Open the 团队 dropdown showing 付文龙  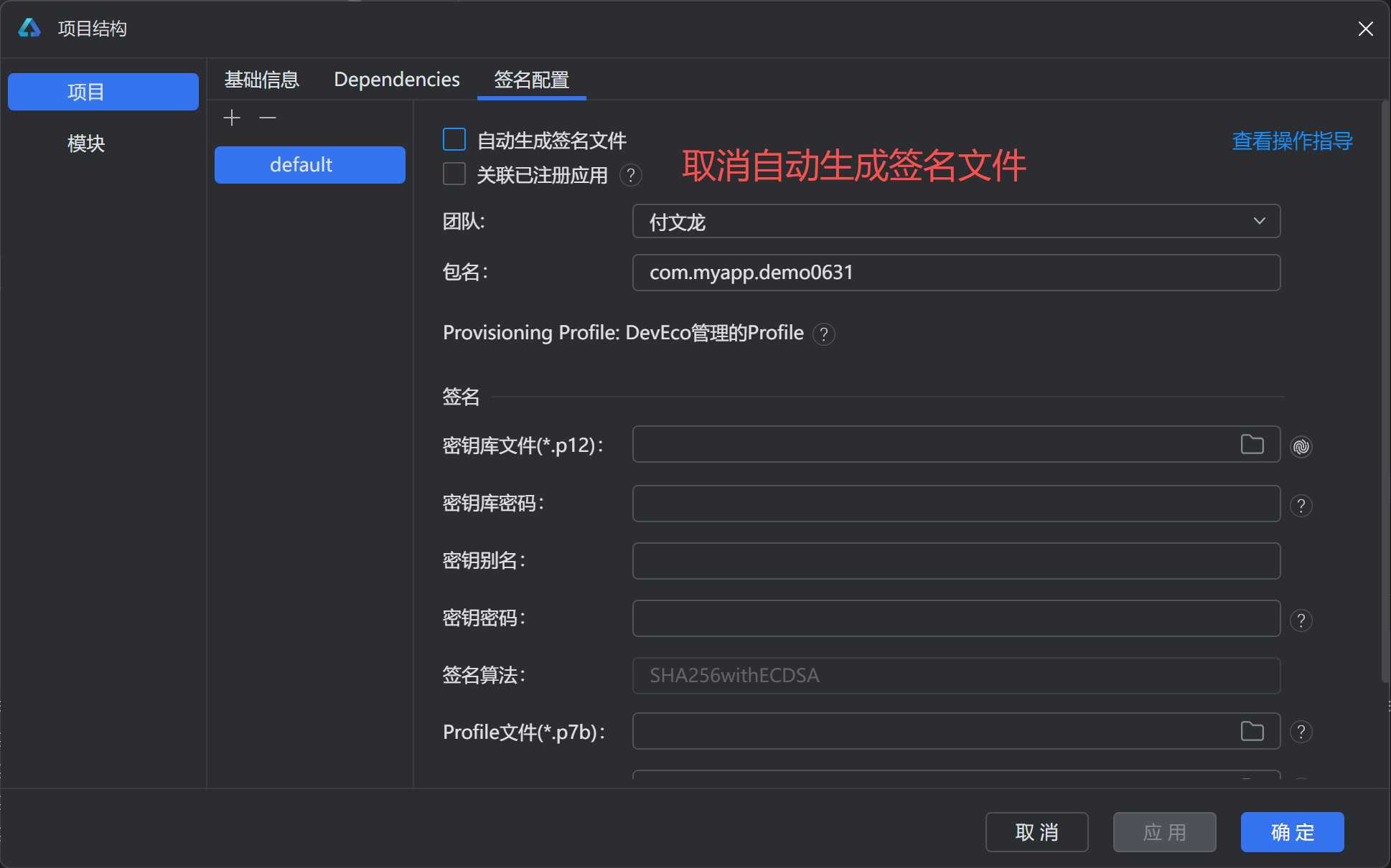coord(956,221)
